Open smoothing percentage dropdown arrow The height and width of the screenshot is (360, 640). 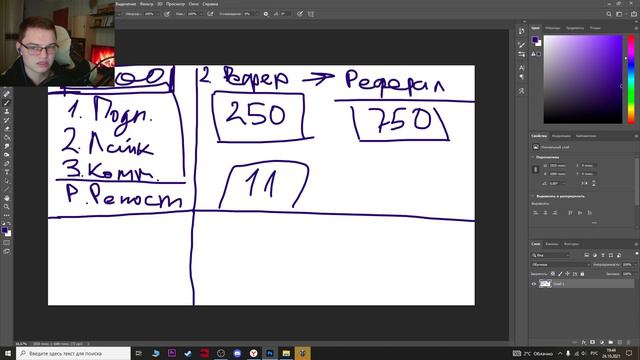click(x=256, y=14)
